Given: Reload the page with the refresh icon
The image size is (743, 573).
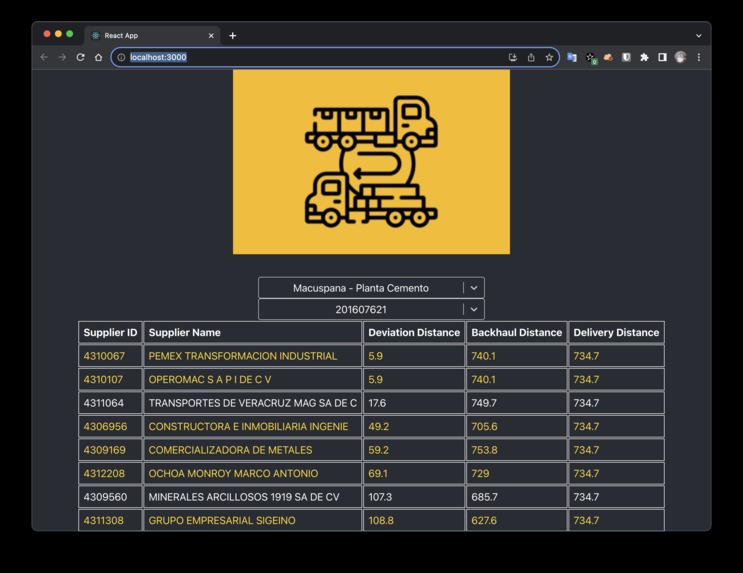Looking at the screenshot, I should coord(81,57).
